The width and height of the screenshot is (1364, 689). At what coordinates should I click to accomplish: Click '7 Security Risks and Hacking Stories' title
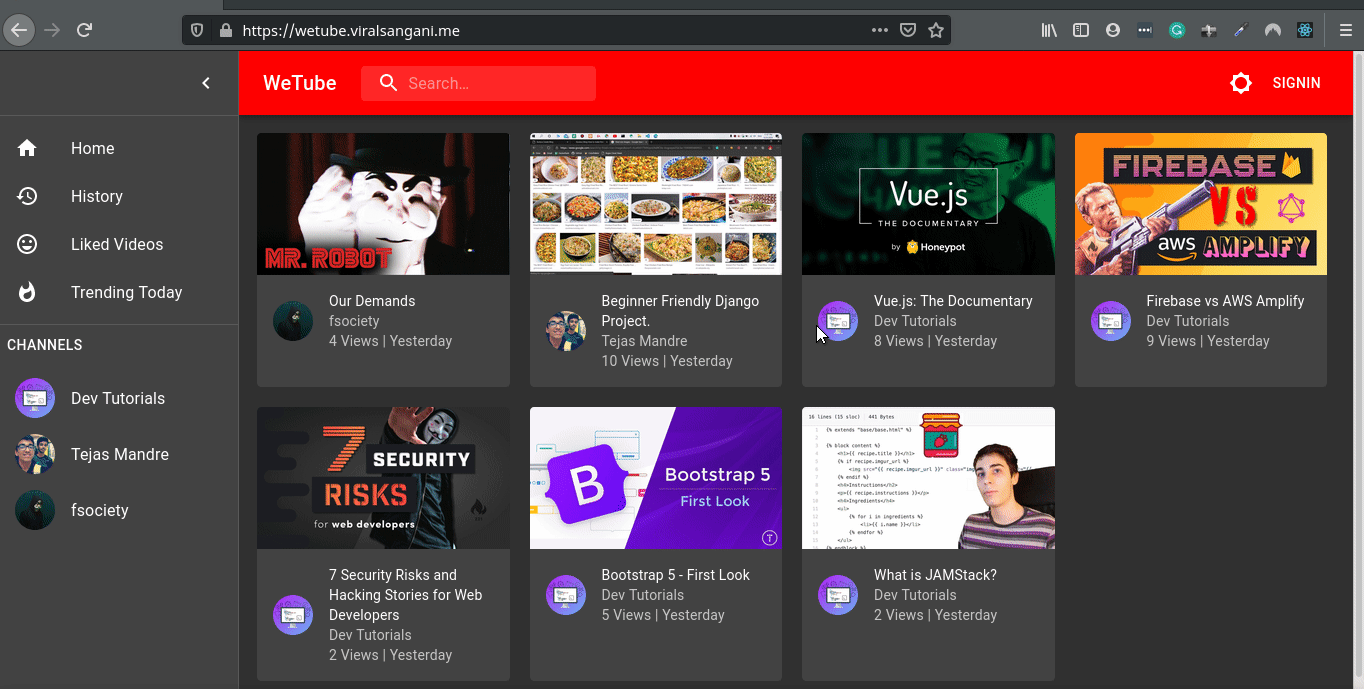406,595
